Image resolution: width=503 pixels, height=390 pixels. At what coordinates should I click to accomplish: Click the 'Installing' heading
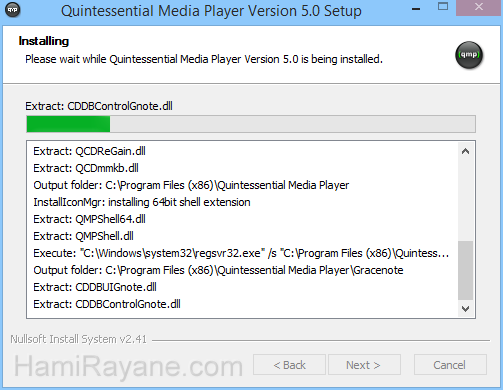click(x=44, y=41)
